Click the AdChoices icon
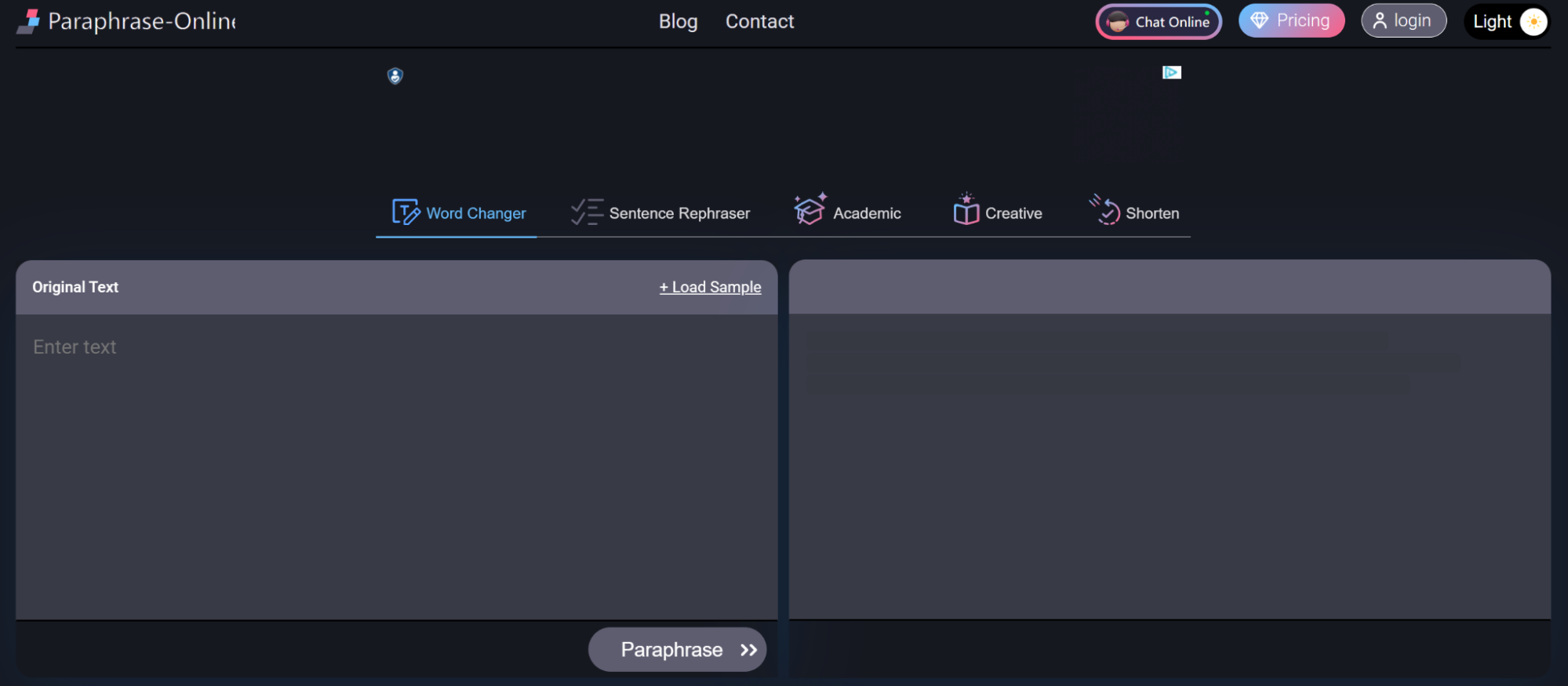Image resolution: width=1568 pixels, height=686 pixels. 1171,72
